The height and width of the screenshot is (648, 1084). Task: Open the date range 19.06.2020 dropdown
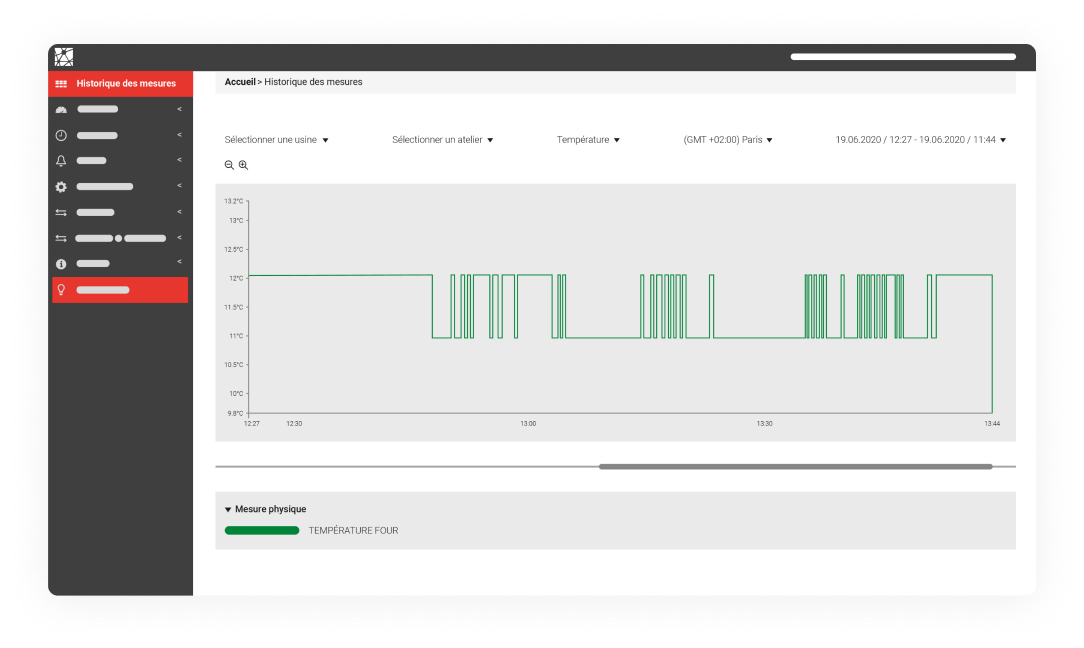(921, 140)
